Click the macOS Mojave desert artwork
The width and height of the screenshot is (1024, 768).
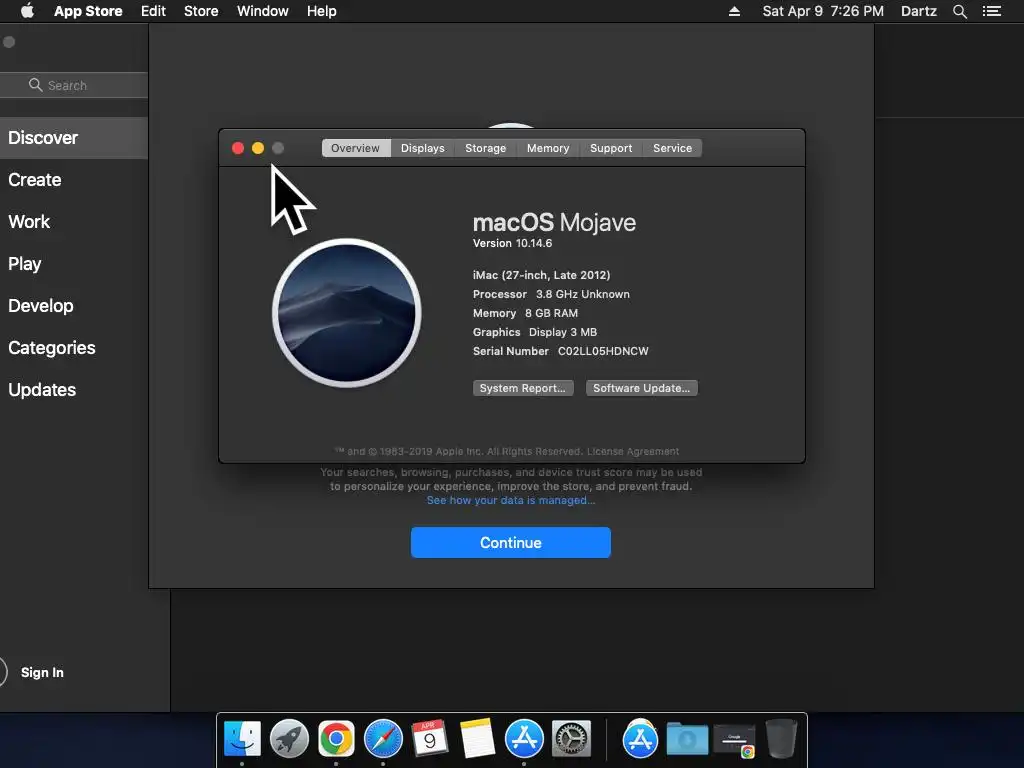(x=347, y=313)
